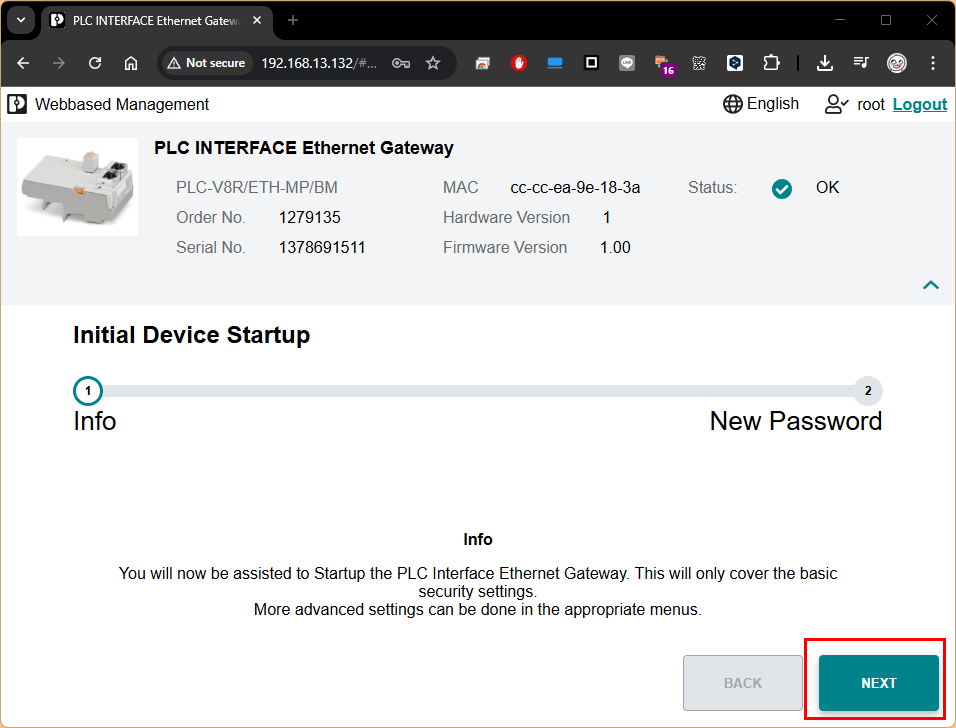Minimize the browser window
This screenshot has width=956, height=728.
click(840, 20)
